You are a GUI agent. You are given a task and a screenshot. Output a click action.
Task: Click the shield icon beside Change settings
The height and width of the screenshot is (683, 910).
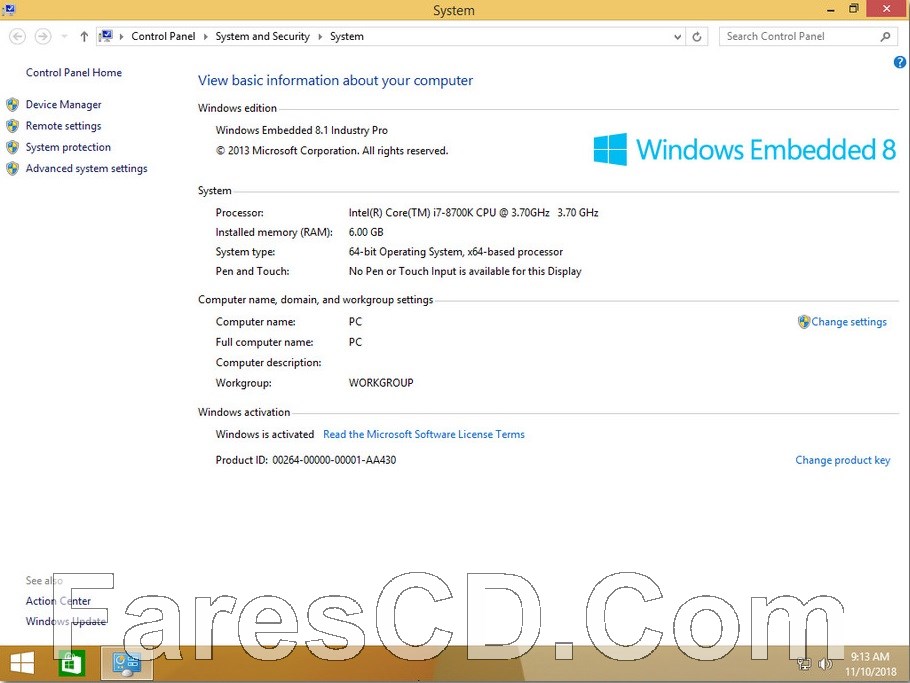coord(804,322)
